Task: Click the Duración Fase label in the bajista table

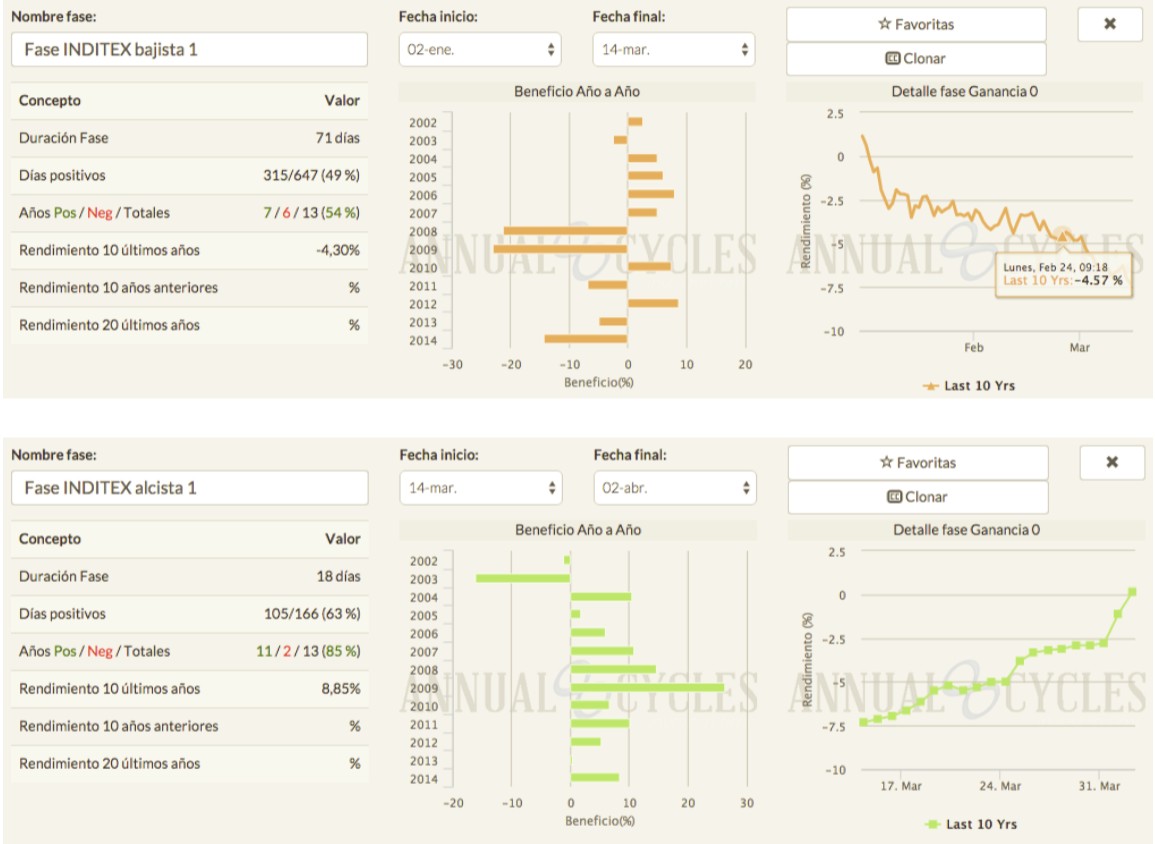Action: click(x=63, y=138)
